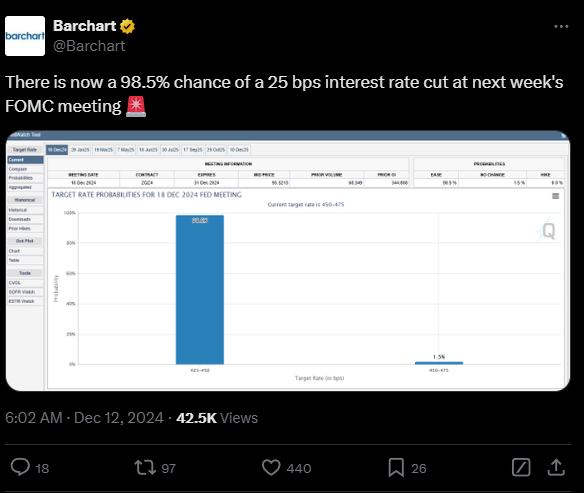This screenshot has height=493, width=584.
Task: Click the gold verified badge
Action: tap(127, 26)
